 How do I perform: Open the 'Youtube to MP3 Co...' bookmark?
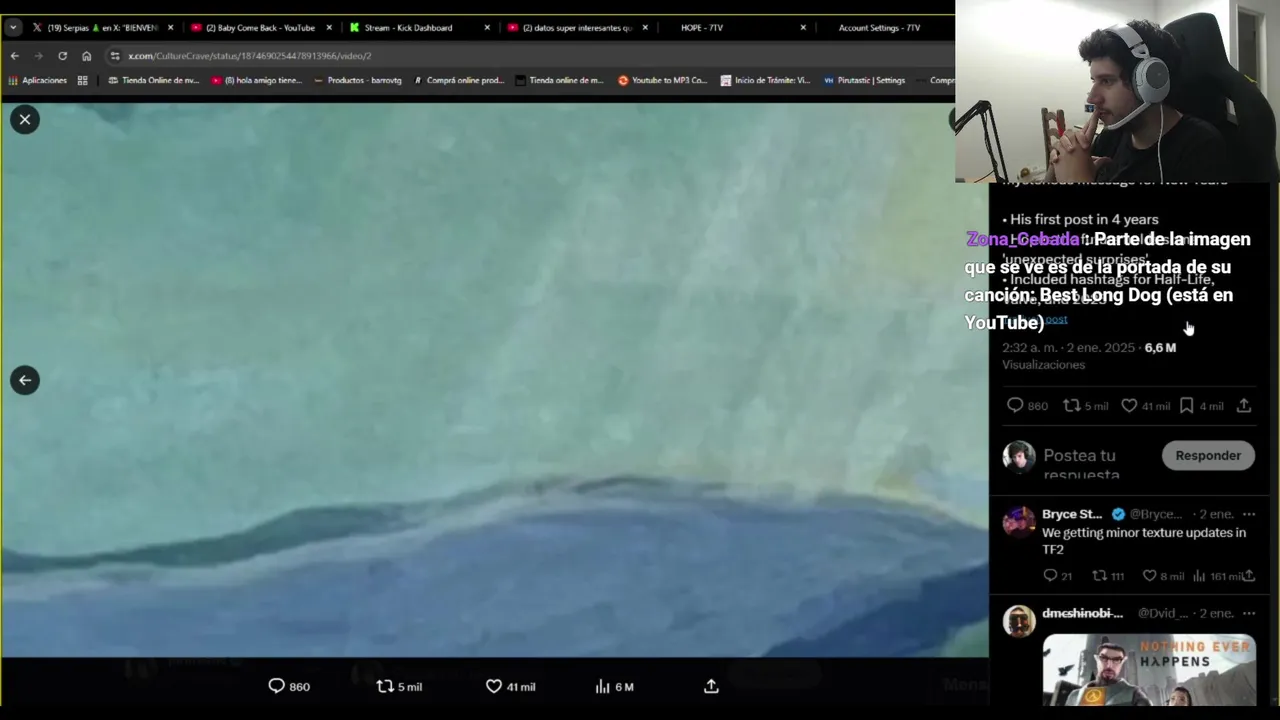pos(662,81)
